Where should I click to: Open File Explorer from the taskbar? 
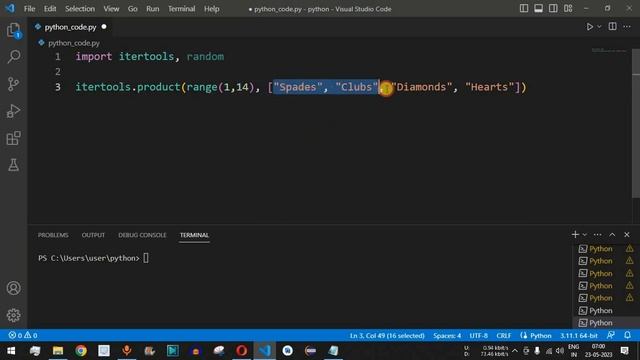(58, 351)
